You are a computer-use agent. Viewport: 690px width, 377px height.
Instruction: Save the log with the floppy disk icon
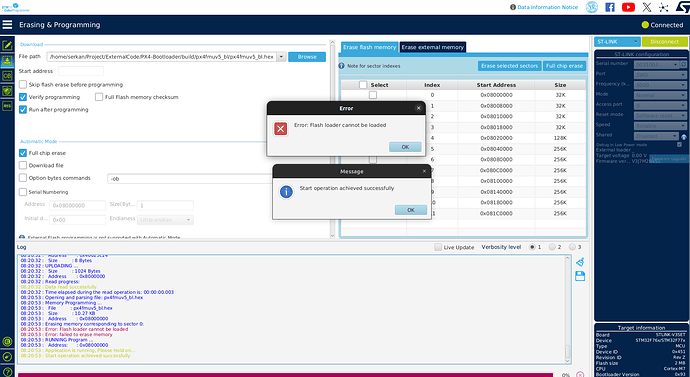tap(580, 276)
